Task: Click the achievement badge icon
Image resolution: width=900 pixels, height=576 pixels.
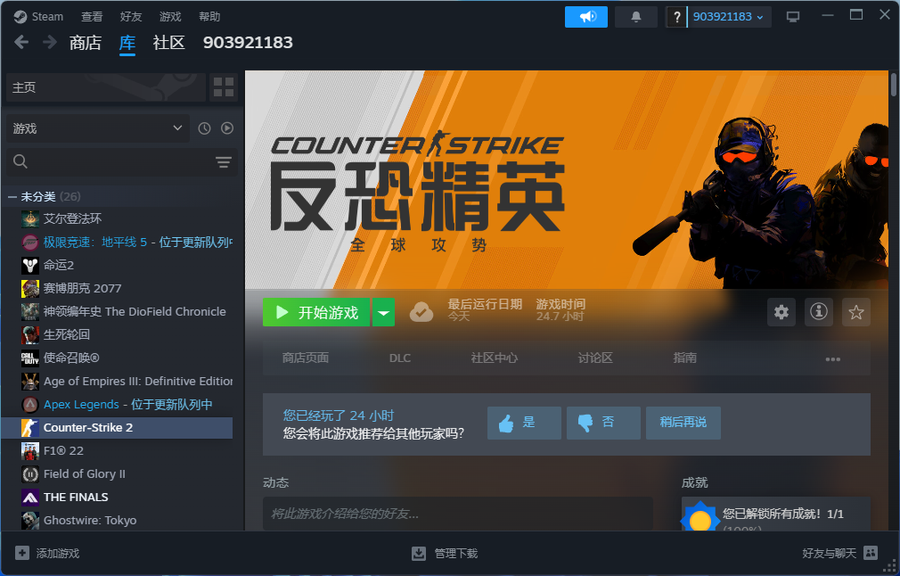Action: 700,518
